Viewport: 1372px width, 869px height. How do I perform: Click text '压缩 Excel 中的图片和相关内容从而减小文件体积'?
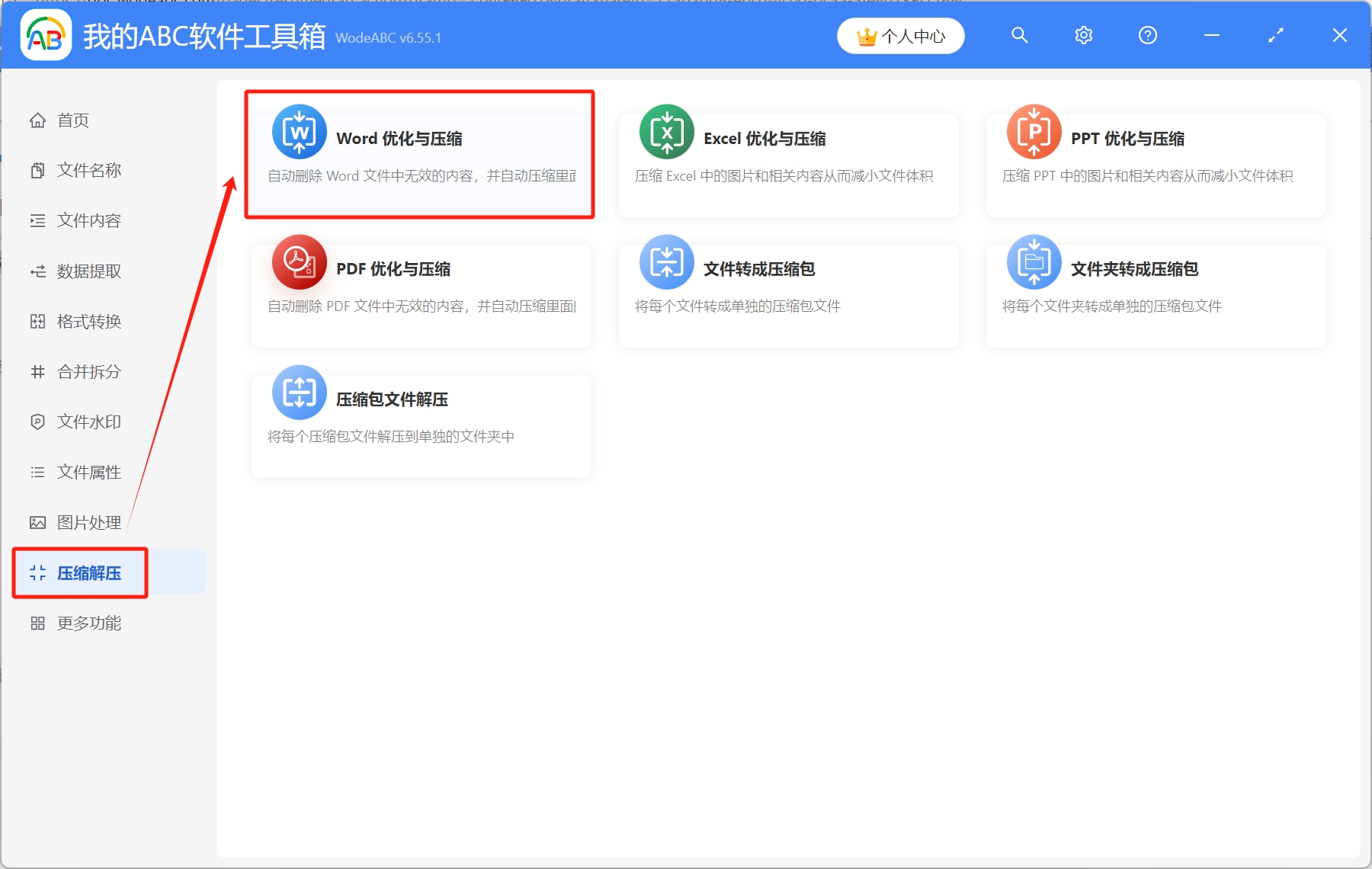click(784, 176)
